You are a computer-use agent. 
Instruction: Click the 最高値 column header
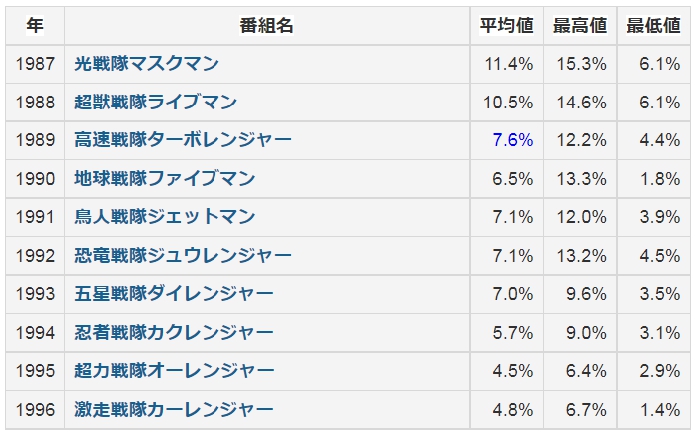click(x=580, y=26)
